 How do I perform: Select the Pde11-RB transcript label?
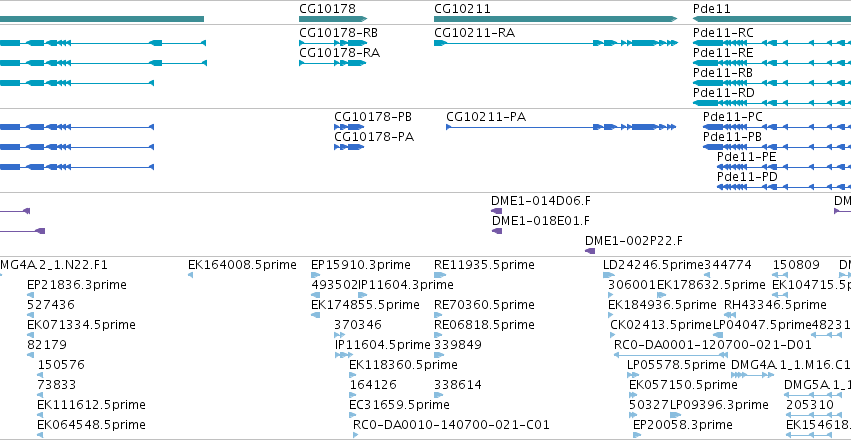point(723,73)
